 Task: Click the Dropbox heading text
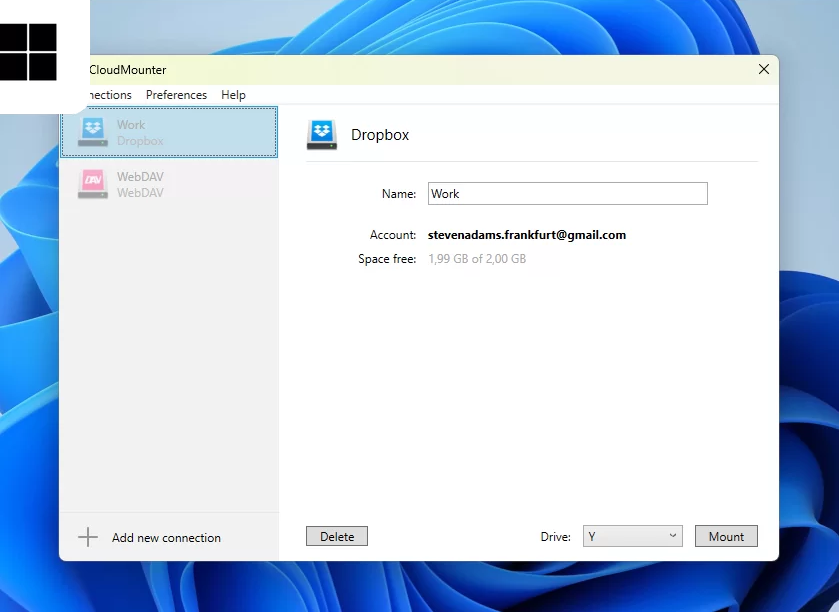(380, 135)
